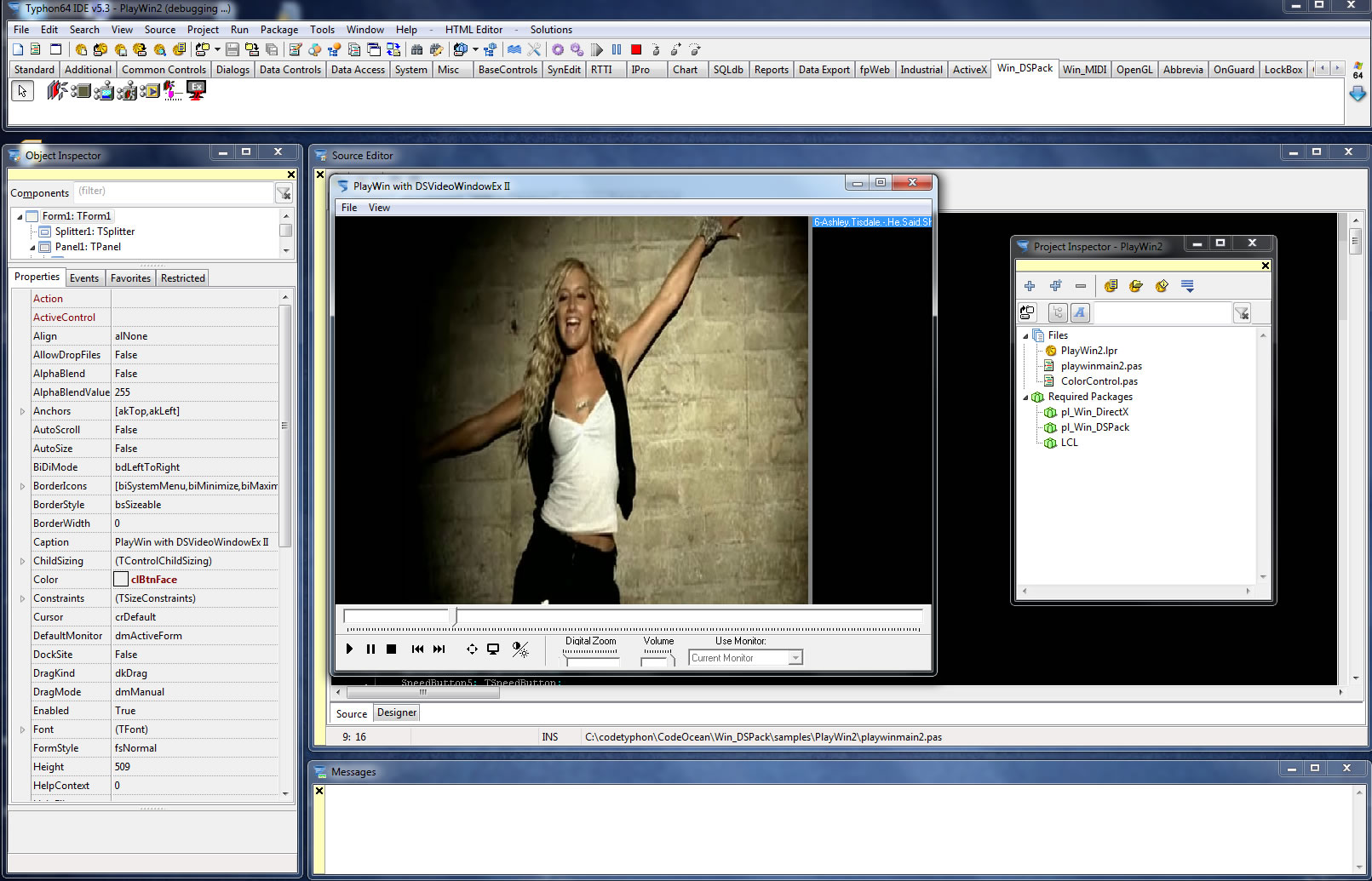Image resolution: width=1372 pixels, height=881 pixels.
Task: Switch to the Favorites tab
Action: coord(130,277)
